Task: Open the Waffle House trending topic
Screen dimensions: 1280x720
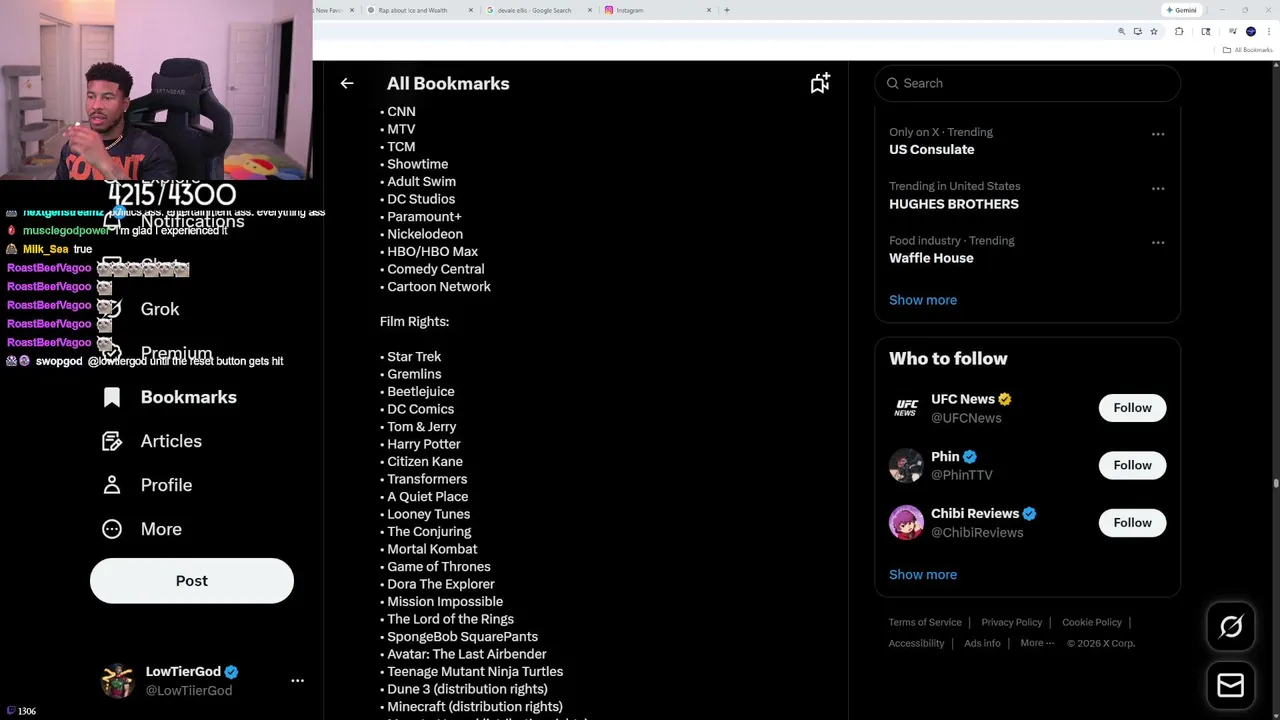Action: click(x=931, y=258)
